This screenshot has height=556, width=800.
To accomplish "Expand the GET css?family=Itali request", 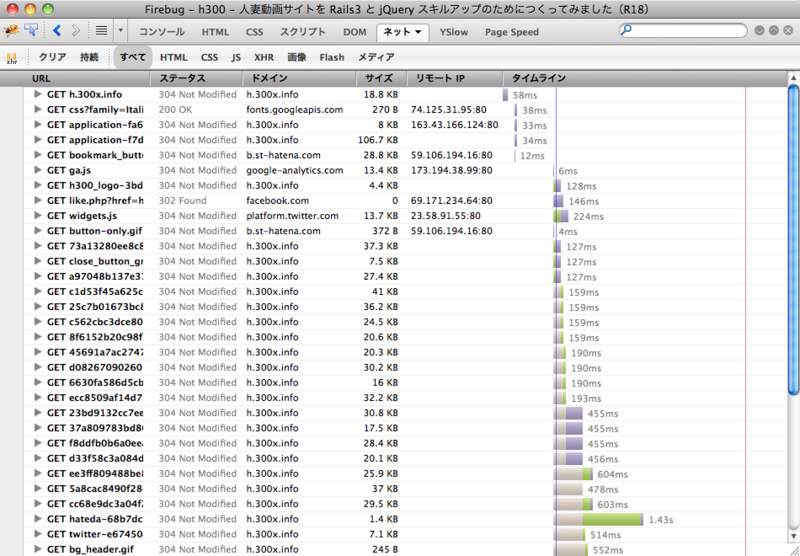I will (x=38, y=109).
